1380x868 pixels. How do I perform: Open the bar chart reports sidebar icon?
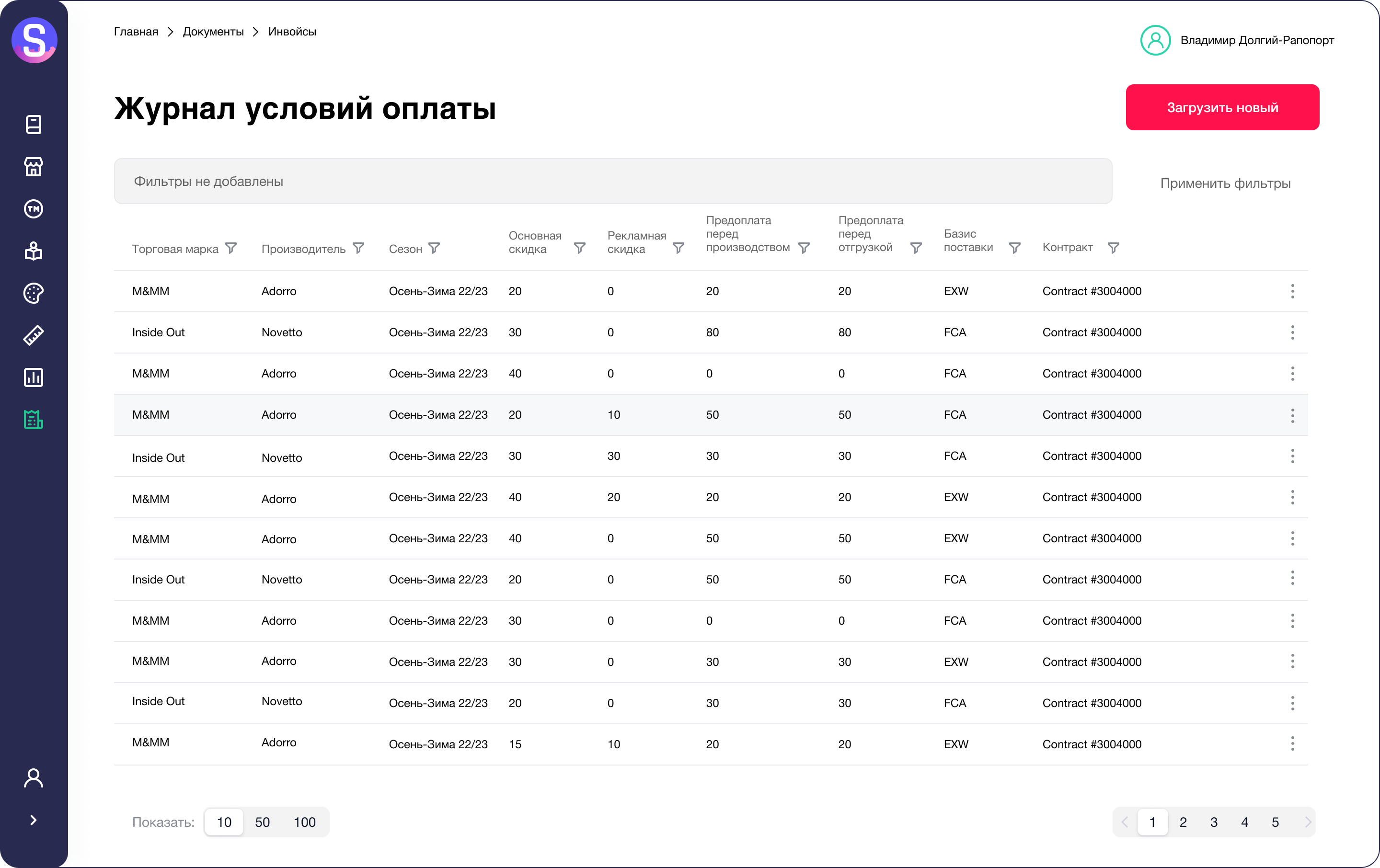point(33,377)
